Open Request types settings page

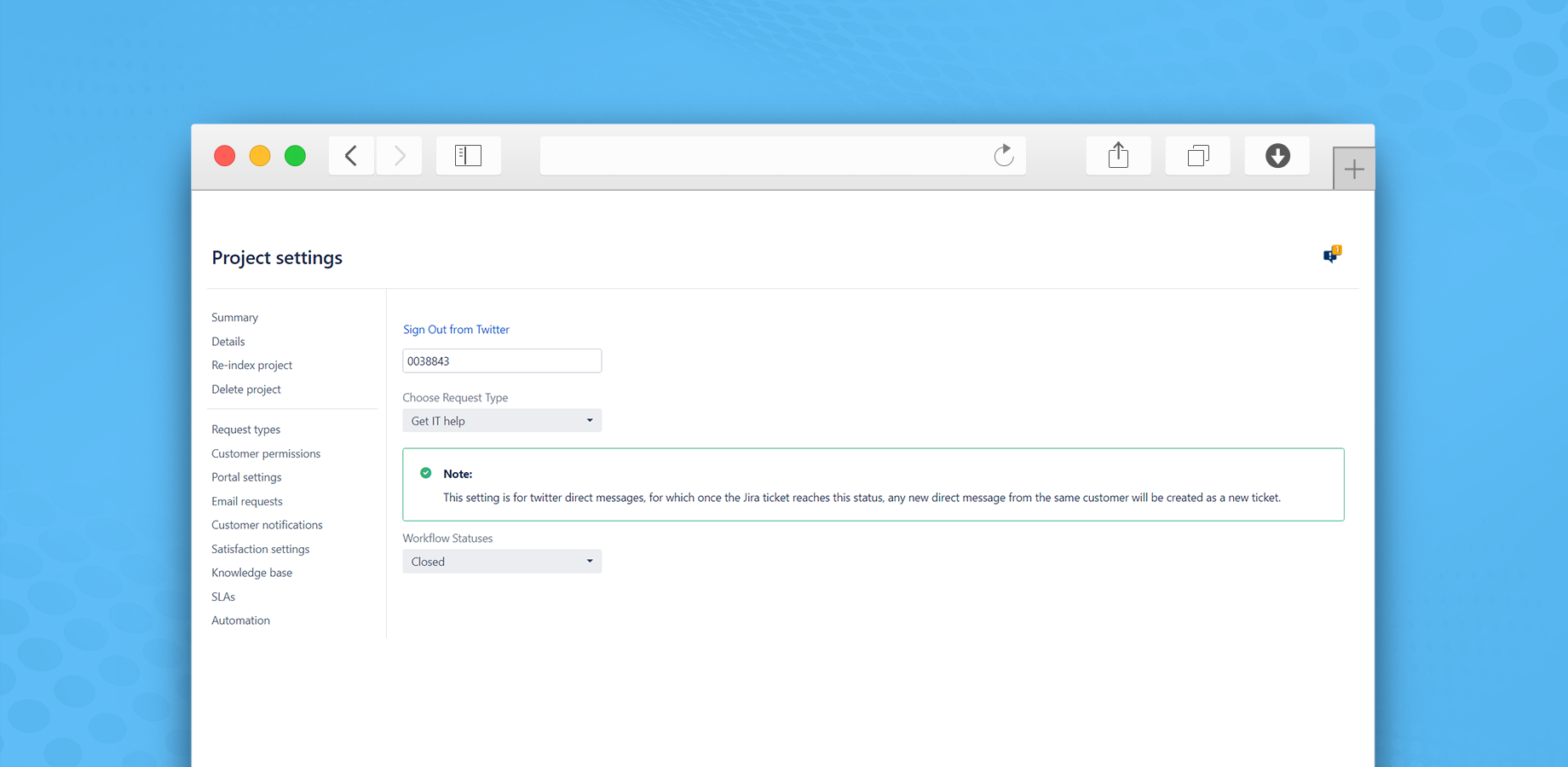pos(245,430)
